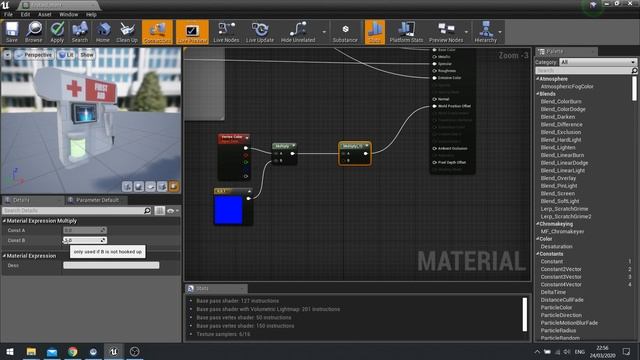Open the Asset menu
The image size is (640, 360).
pos(45,14)
